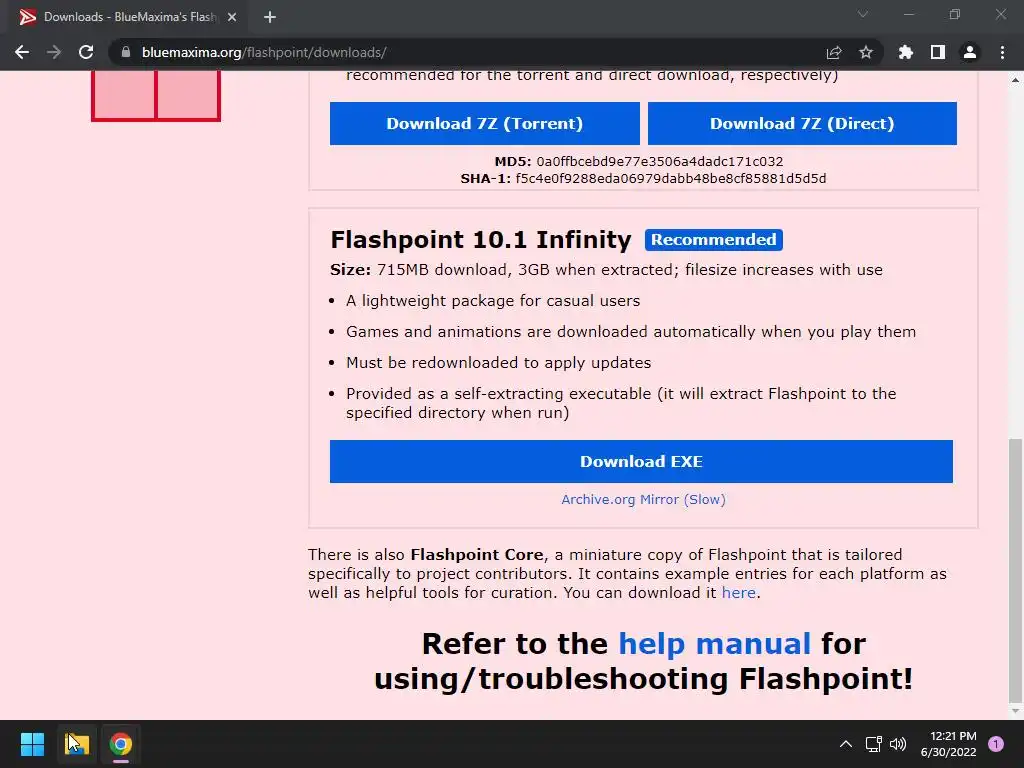
Task: Share this page via share icon
Action: pos(834,52)
